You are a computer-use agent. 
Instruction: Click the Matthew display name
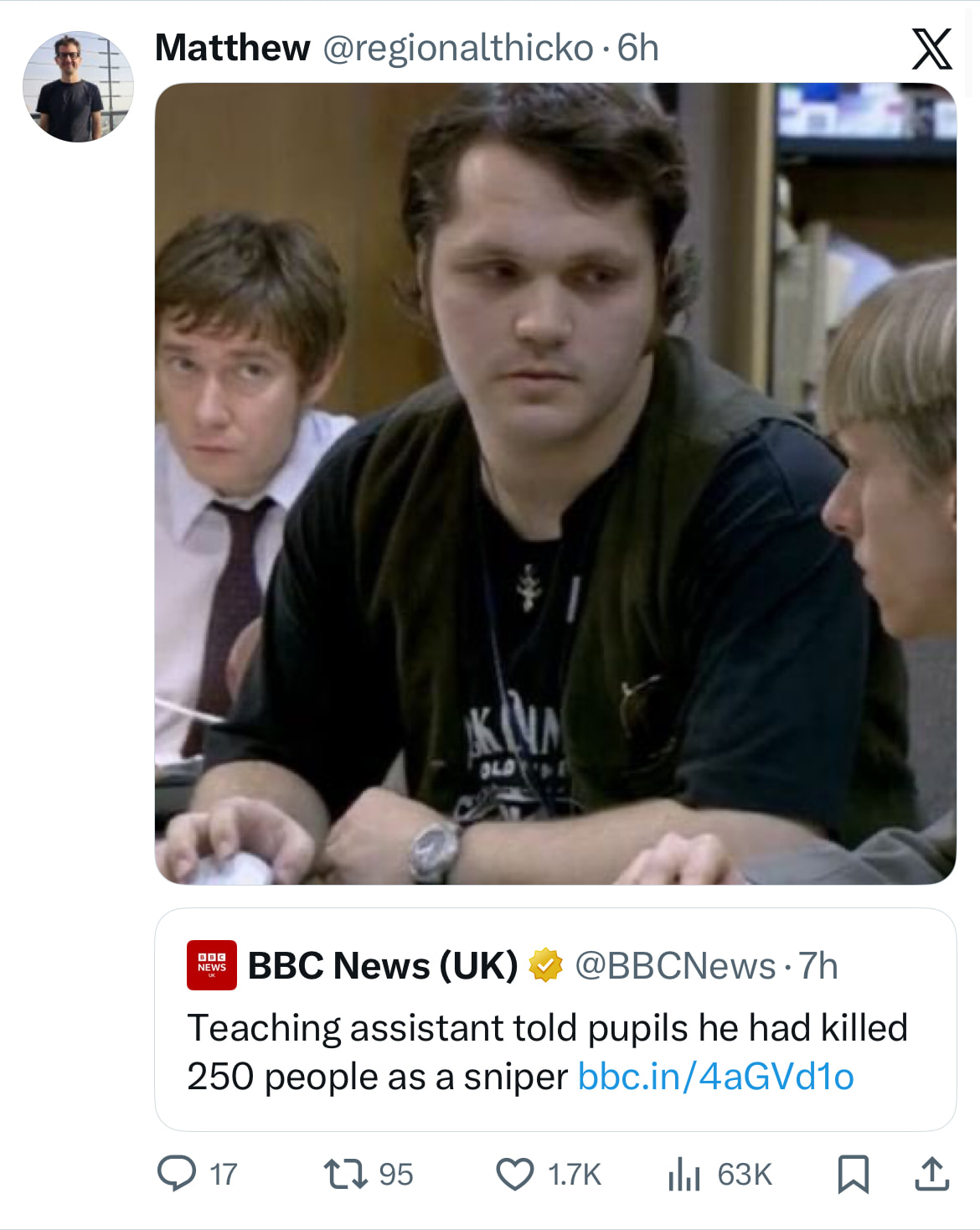(x=232, y=48)
